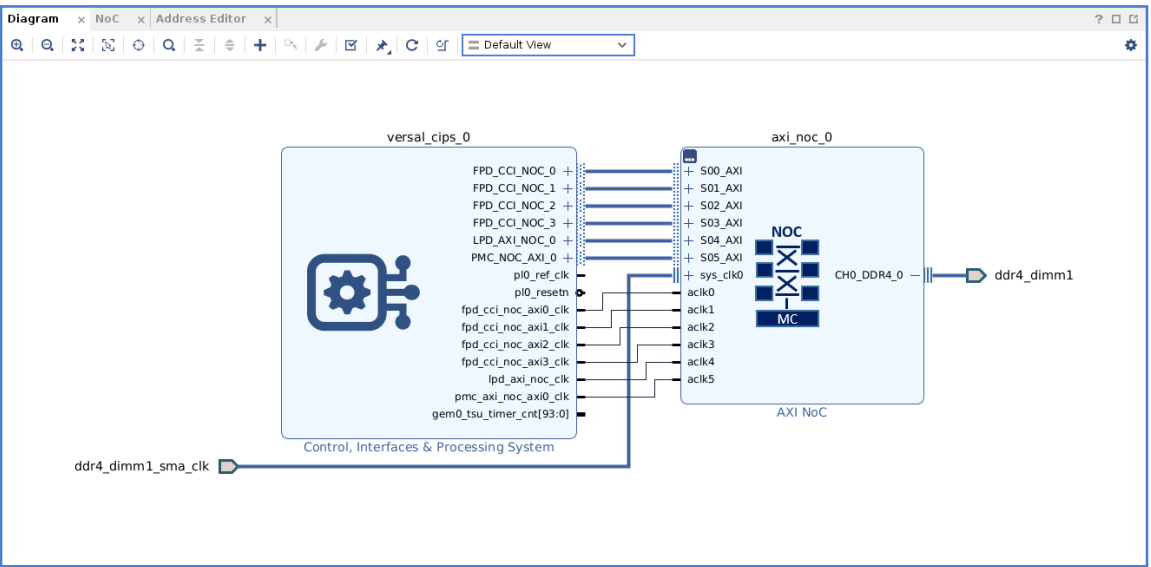
Task: Open the Default View dropdown
Action: 547,45
